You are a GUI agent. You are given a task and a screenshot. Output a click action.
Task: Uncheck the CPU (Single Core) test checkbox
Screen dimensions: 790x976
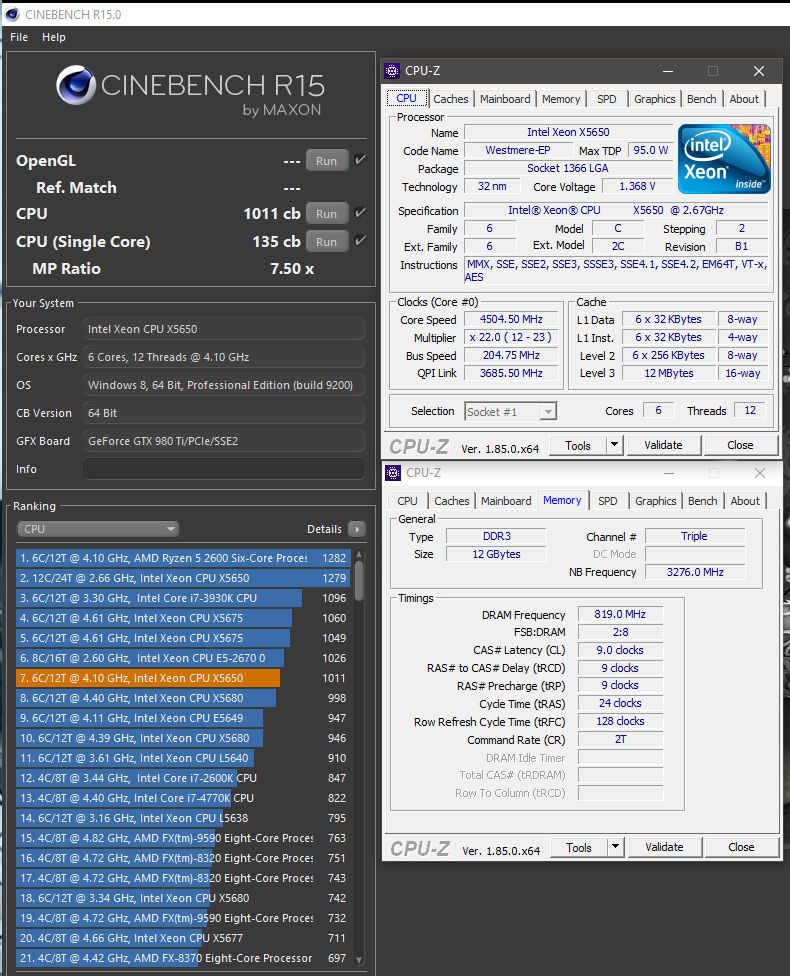(360, 241)
